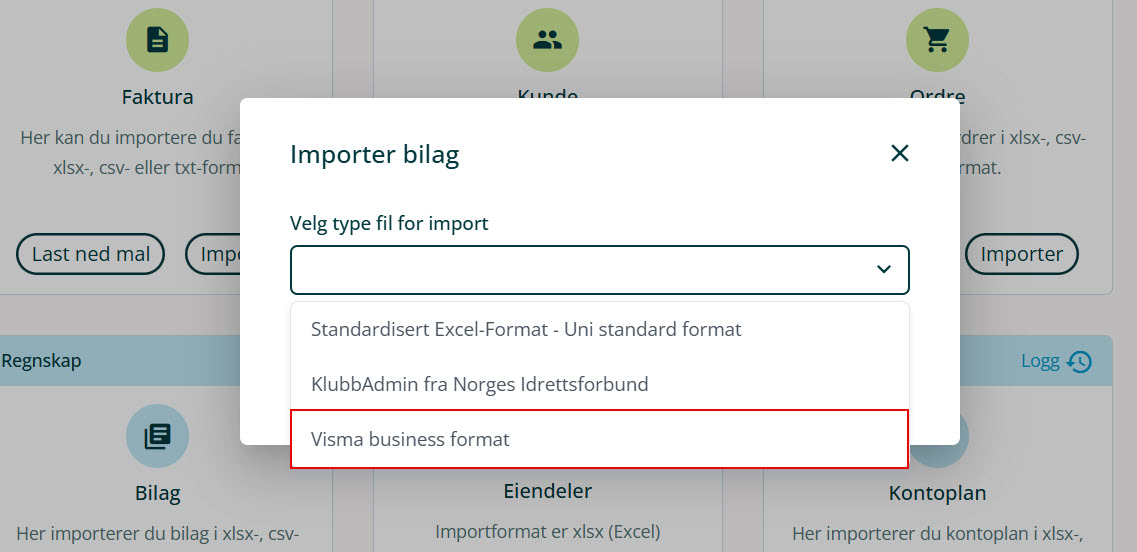Click the Kunde people icon
1137x552 pixels.
[x=547, y=40]
